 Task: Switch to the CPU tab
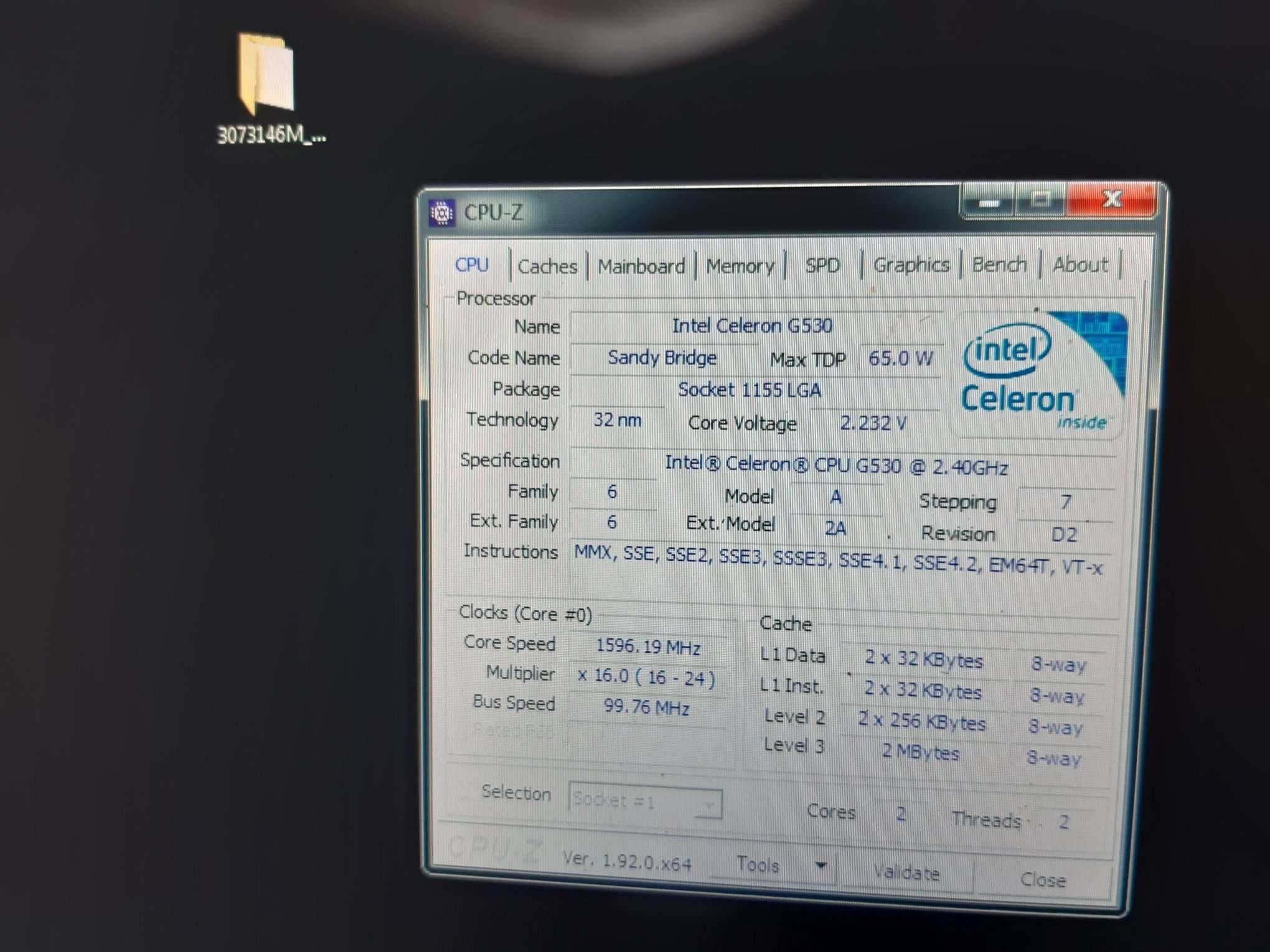pos(472,265)
